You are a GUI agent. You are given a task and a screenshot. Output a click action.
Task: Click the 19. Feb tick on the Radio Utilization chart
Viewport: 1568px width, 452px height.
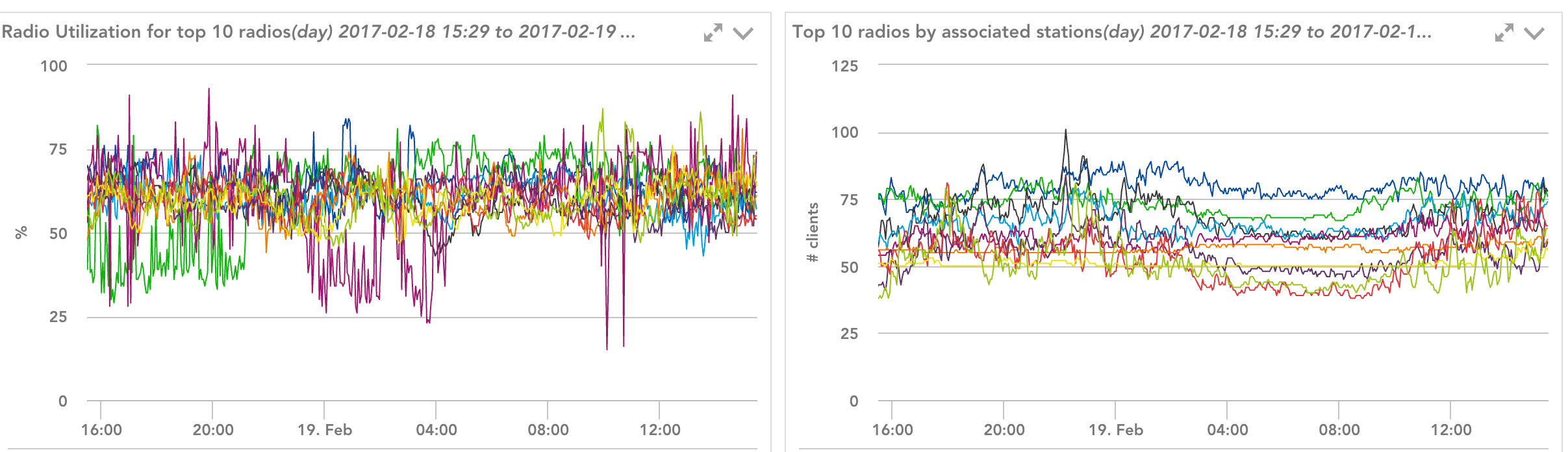tap(325, 429)
